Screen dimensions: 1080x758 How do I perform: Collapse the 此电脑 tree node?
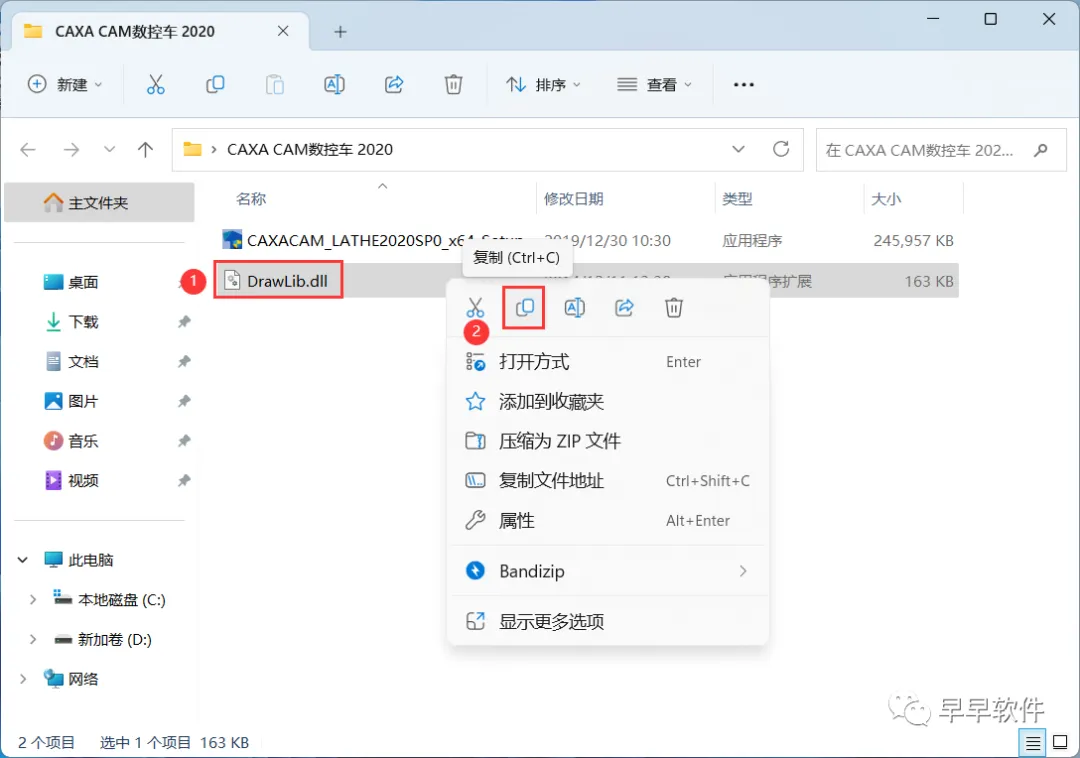click(x=23, y=560)
